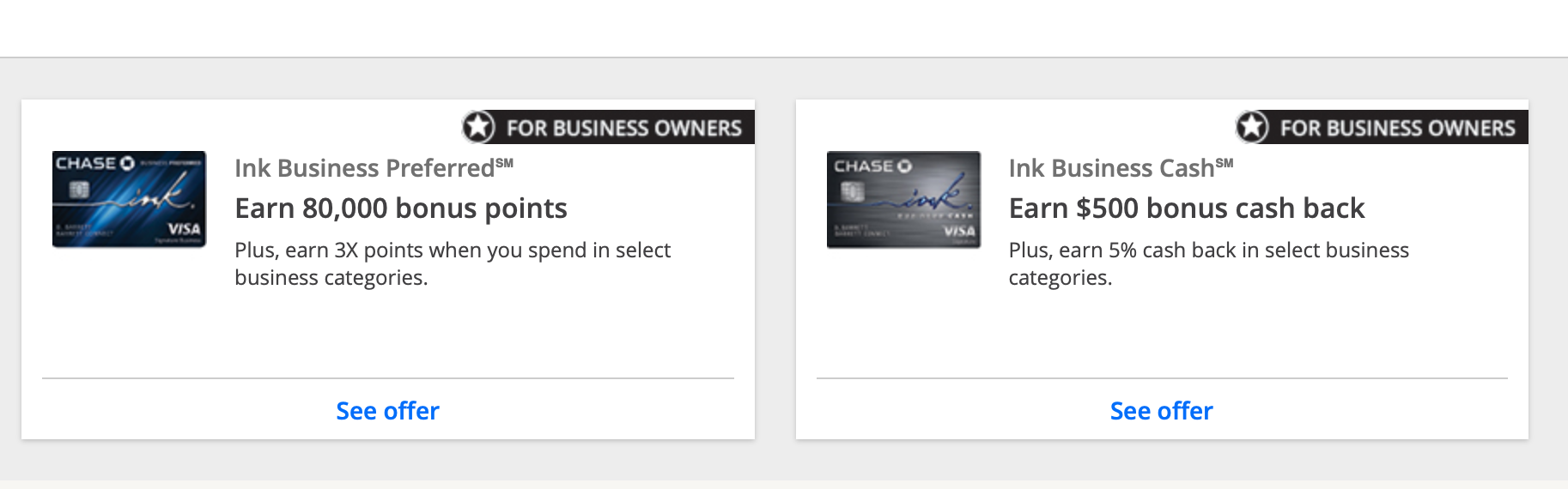Click the 3X points description text
Screen dimensions: 1568x489
(453, 263)
